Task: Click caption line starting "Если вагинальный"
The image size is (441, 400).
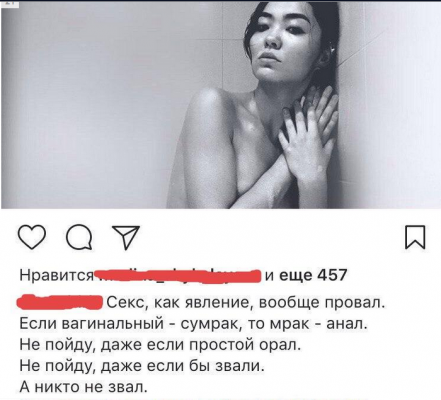Action: click(194, 324)
